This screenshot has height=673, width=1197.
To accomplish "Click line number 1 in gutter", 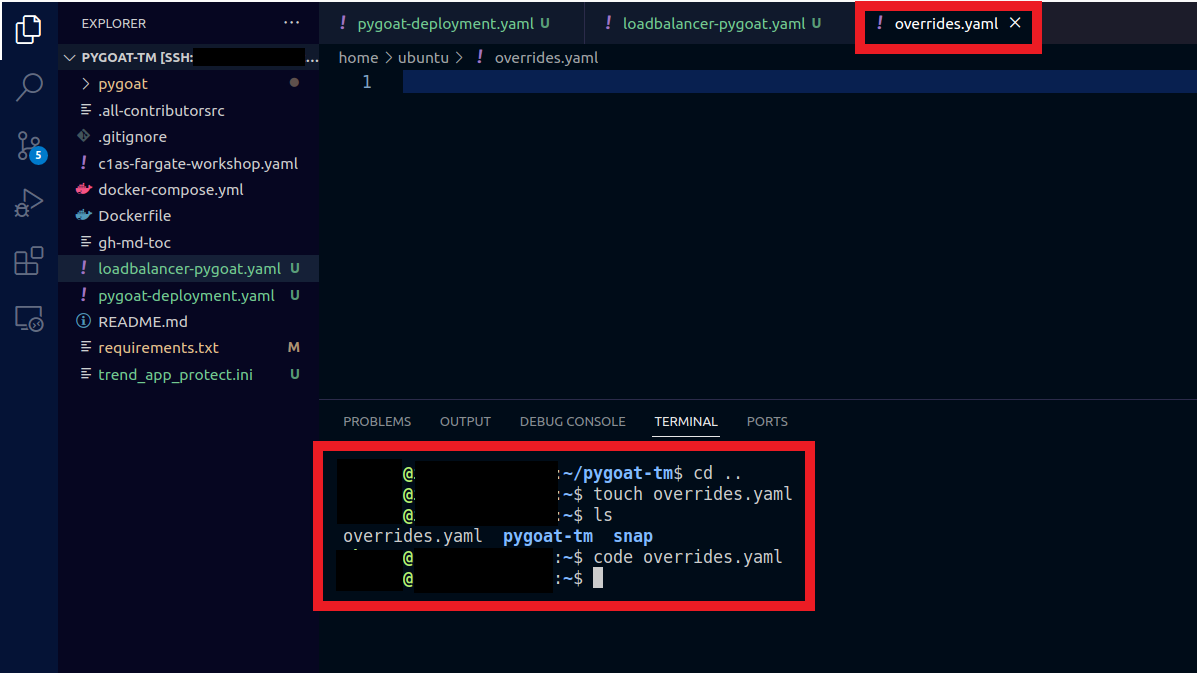I will (366, 82).
